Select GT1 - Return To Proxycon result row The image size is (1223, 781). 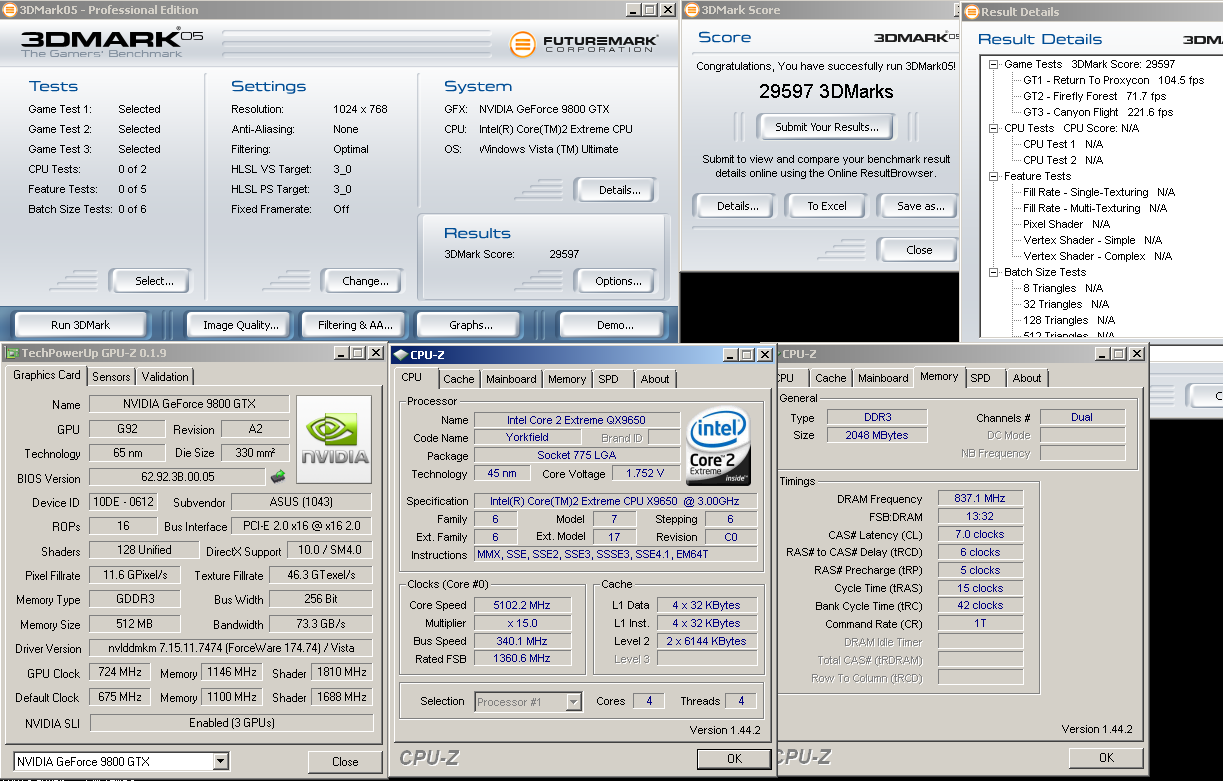click(x=1113, y=80)
